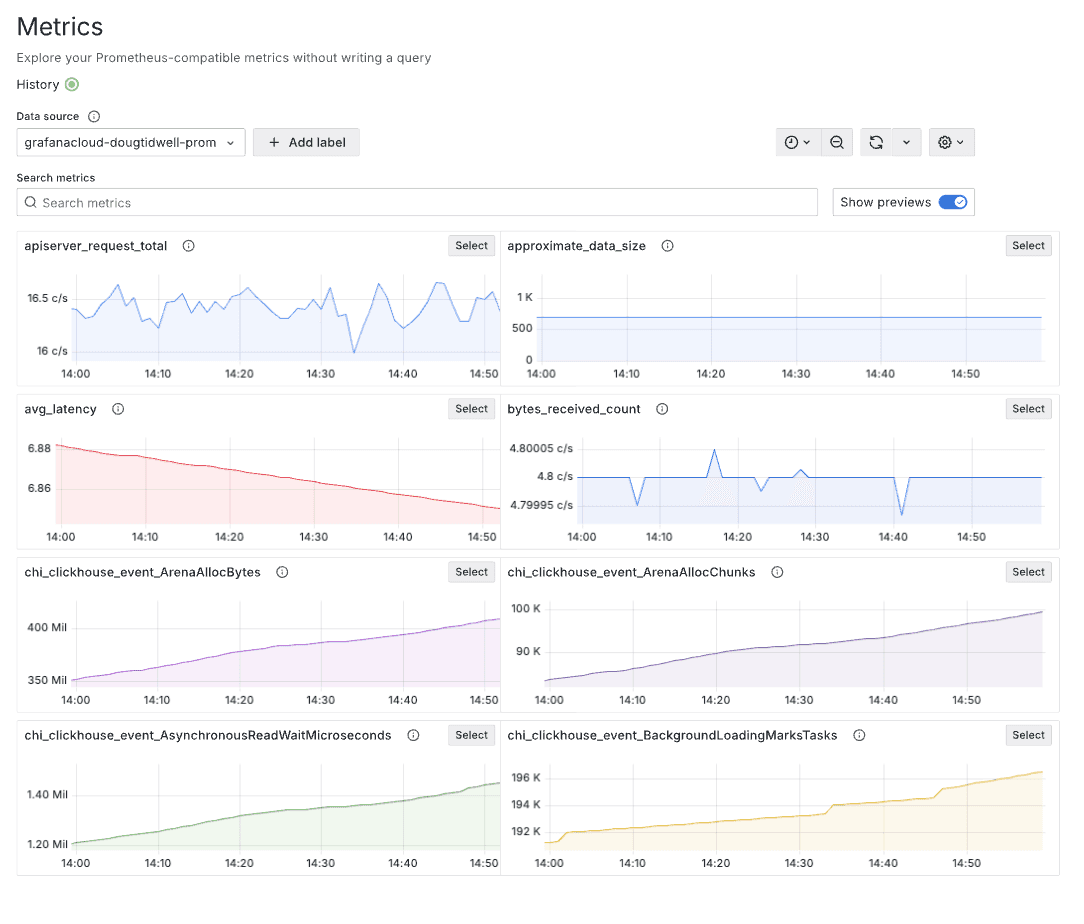Click the info icon beside avg_latency
This screenshot has width=1084, height=924.
click(x=118, y=409)
